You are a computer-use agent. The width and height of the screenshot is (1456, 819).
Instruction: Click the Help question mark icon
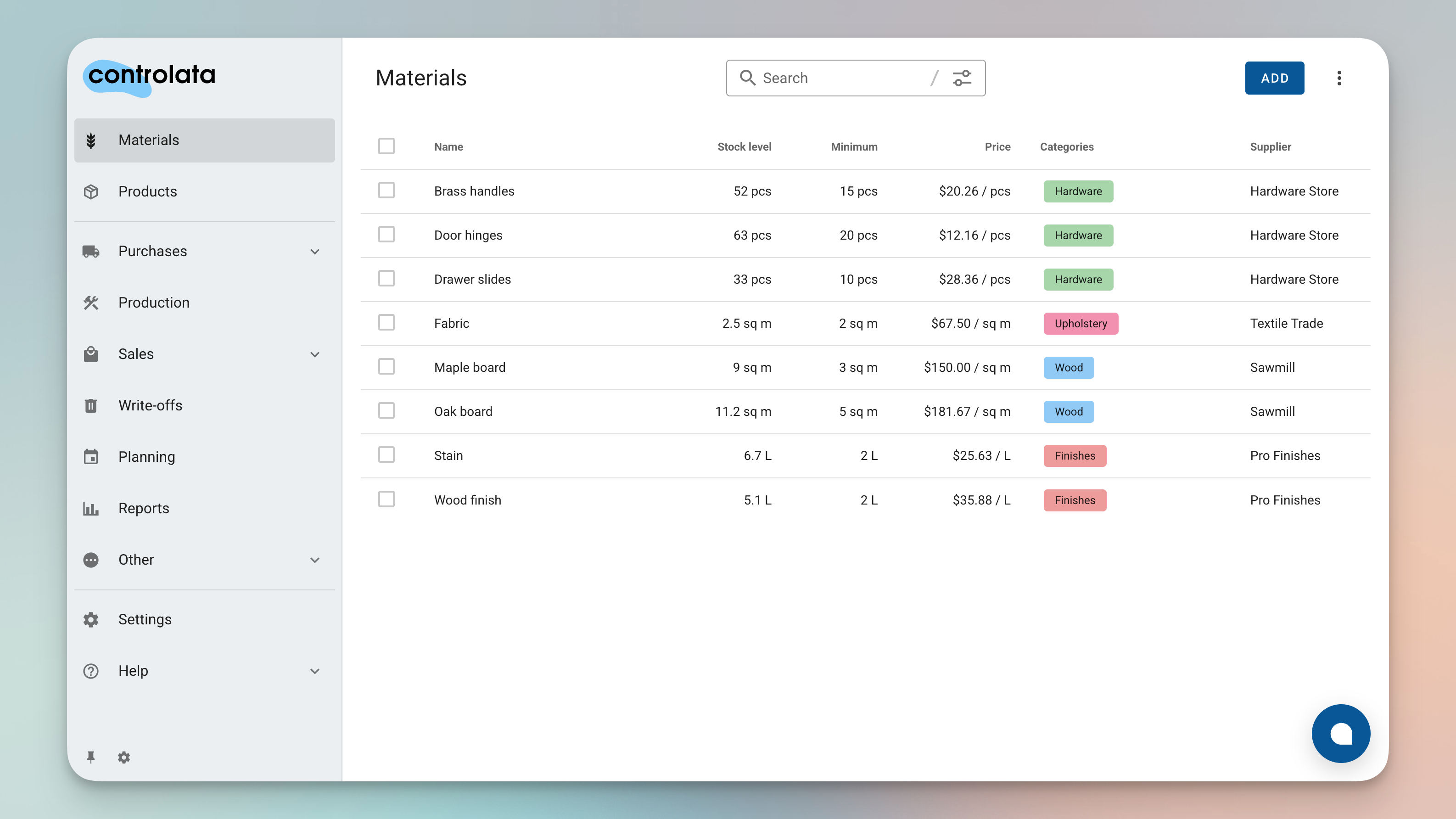tap(91, 671)
